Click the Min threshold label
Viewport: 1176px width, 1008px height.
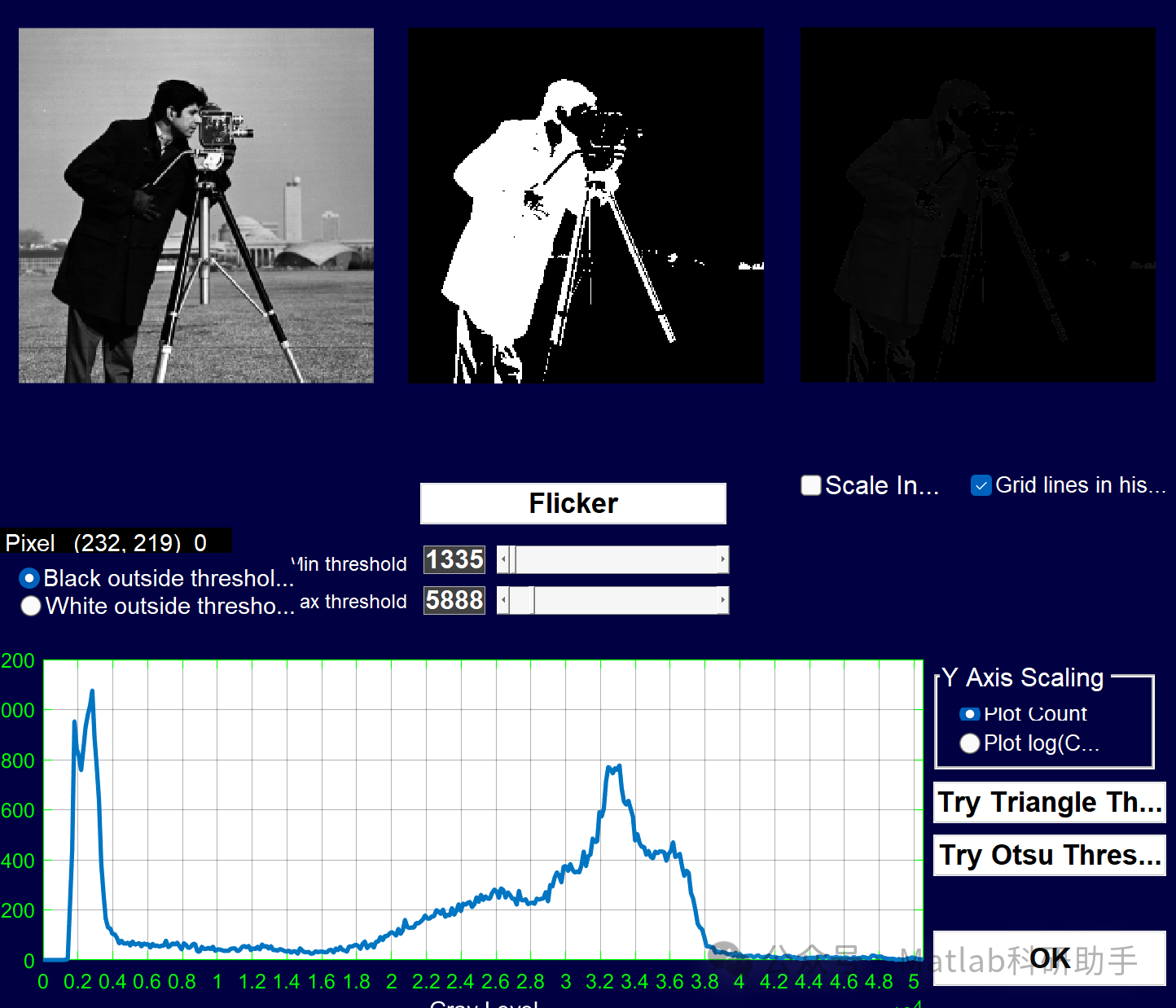pos(349,563)
